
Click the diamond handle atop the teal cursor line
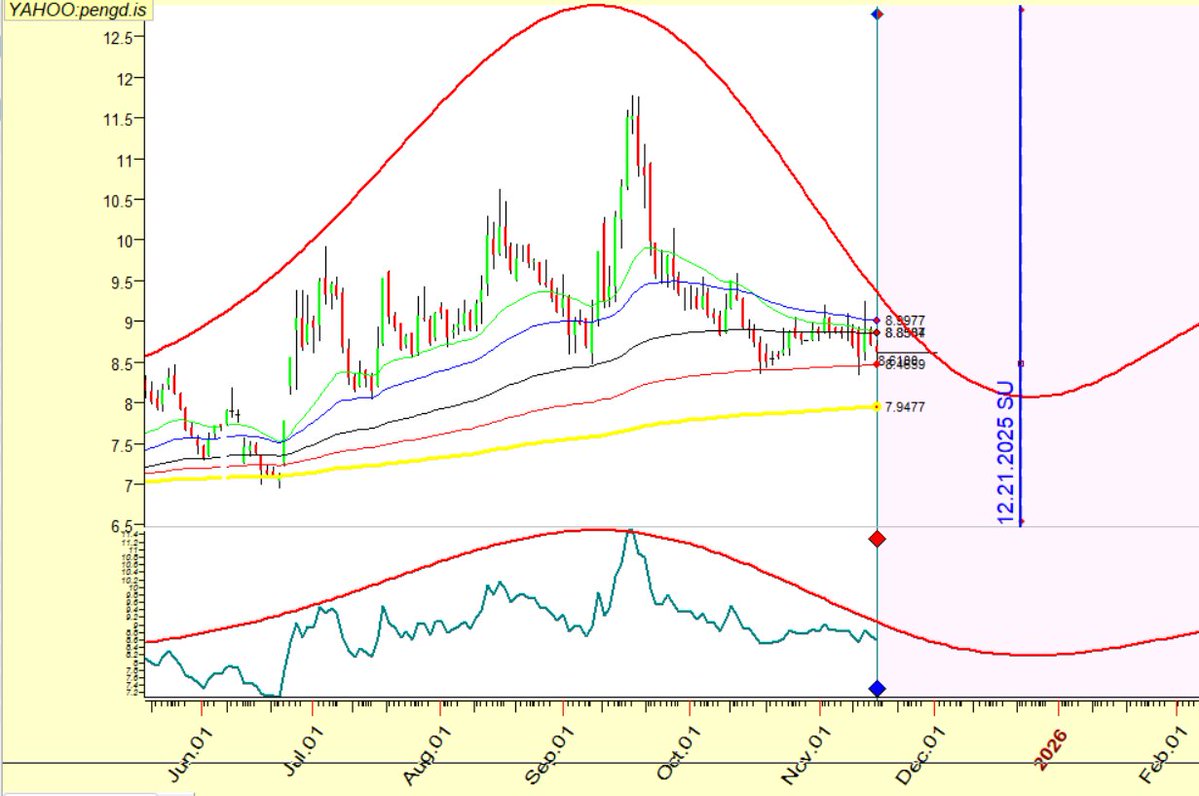click(x=877, y=14)
